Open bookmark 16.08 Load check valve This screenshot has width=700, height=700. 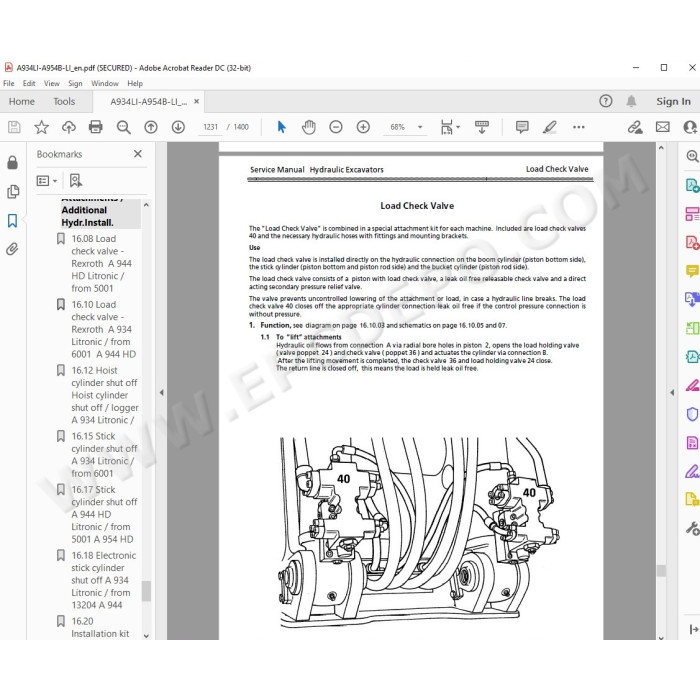(x=101, y=263)
